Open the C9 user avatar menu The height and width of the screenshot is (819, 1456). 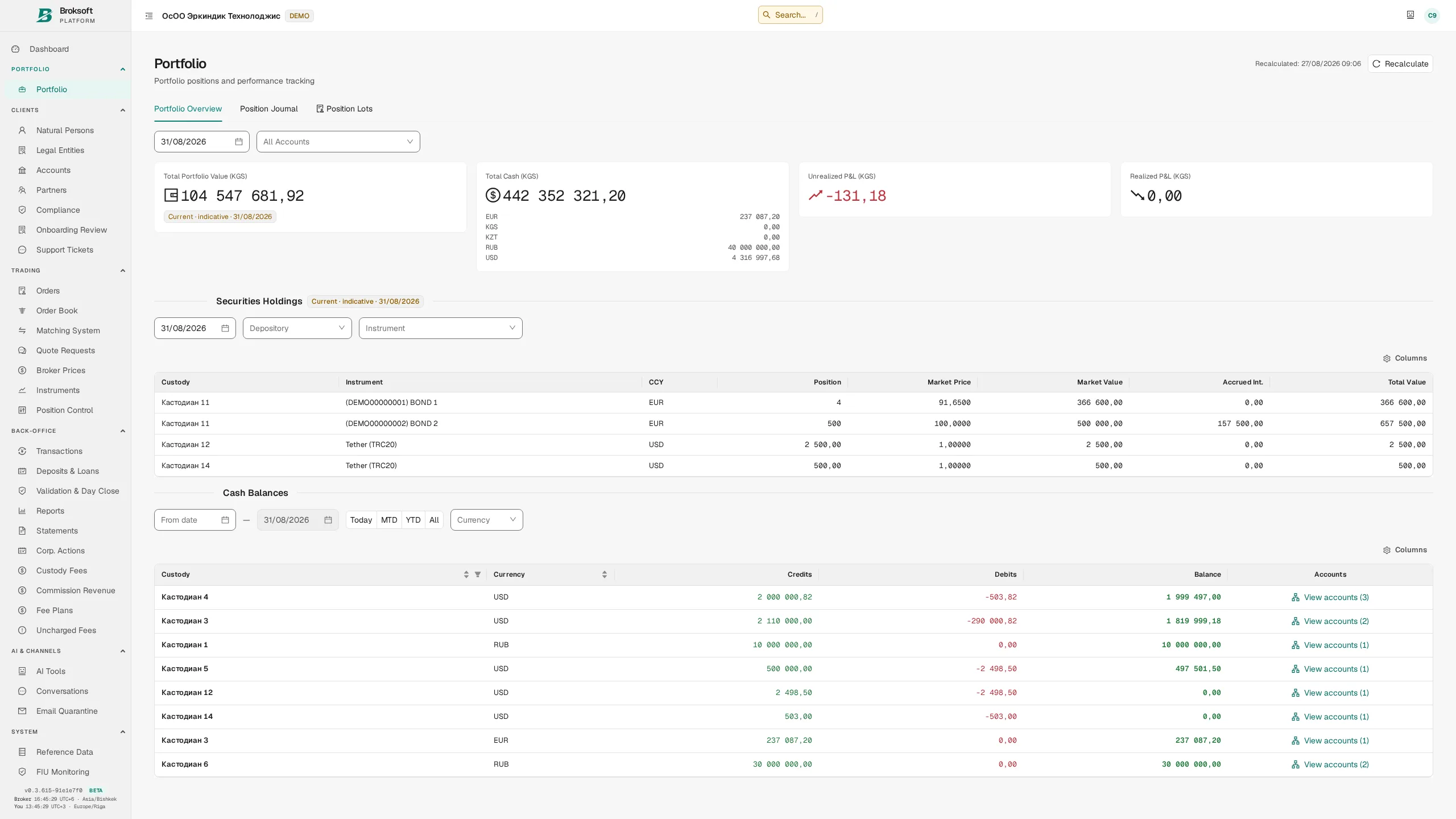point(1432,16)
